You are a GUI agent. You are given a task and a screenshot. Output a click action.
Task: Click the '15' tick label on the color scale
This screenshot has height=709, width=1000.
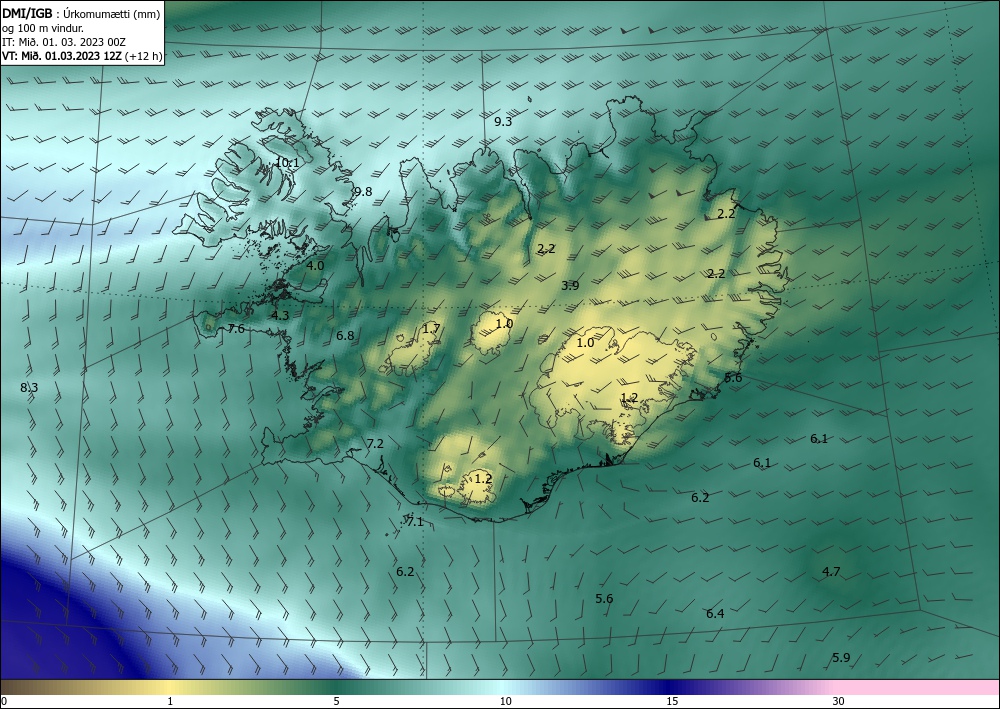(672, 702)
